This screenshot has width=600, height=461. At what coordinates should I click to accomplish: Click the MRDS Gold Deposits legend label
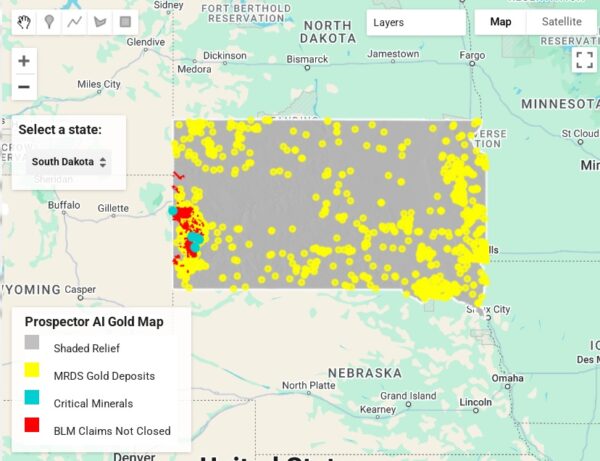[104, 376]
